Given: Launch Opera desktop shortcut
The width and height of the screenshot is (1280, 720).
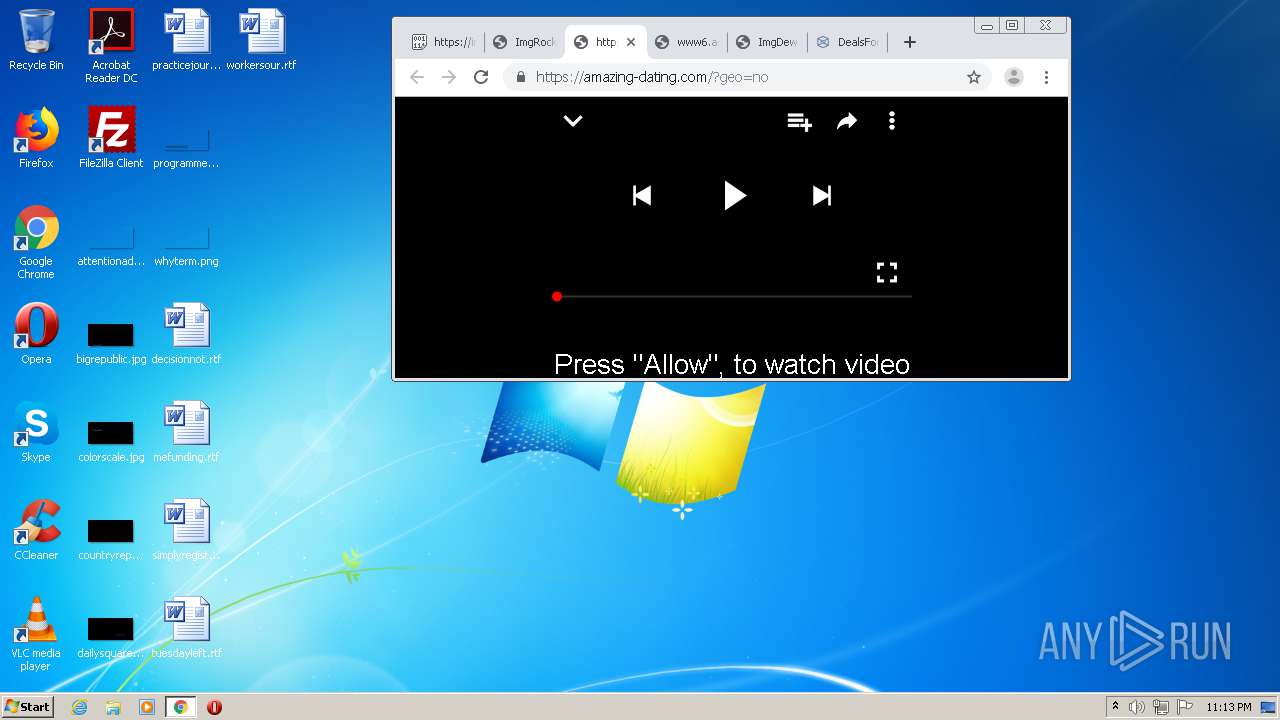Looking at the screenshot, I should tap(36, 334).
